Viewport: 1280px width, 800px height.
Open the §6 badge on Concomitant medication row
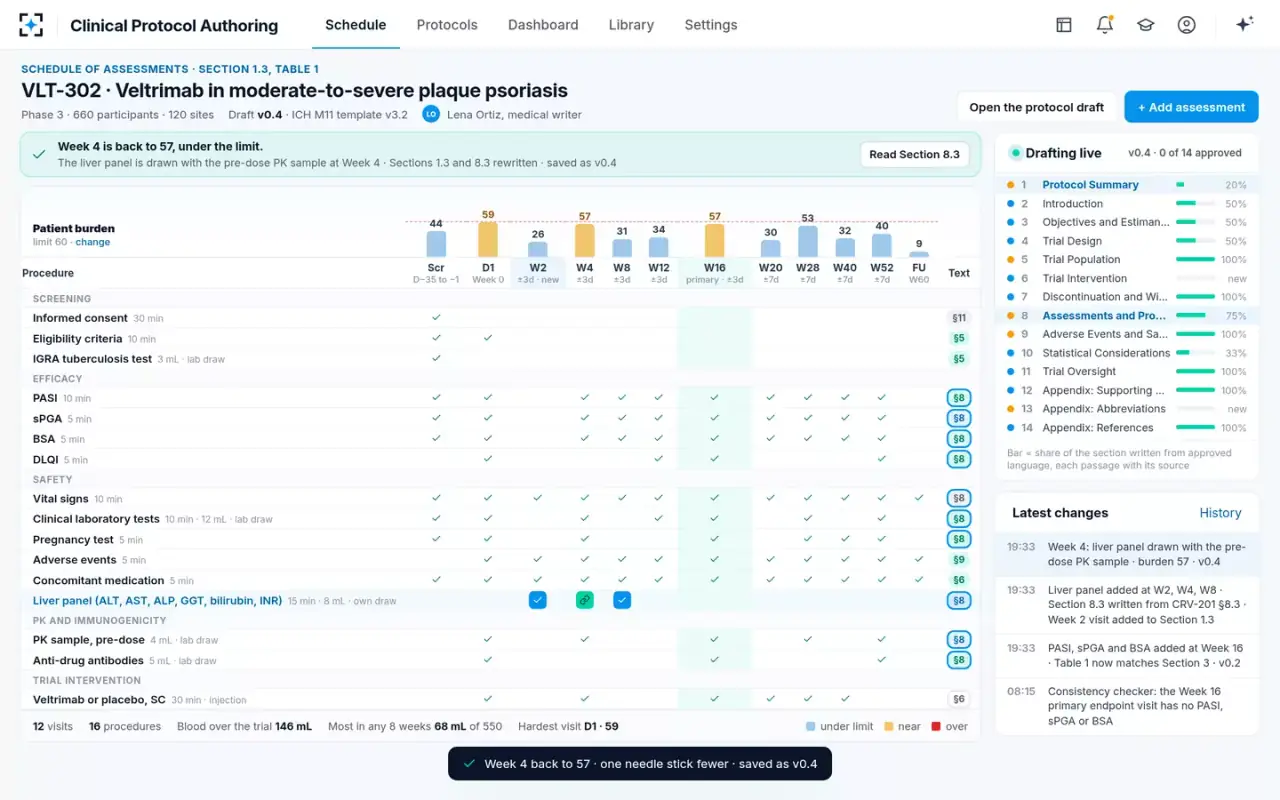click(x=959, y=580)
